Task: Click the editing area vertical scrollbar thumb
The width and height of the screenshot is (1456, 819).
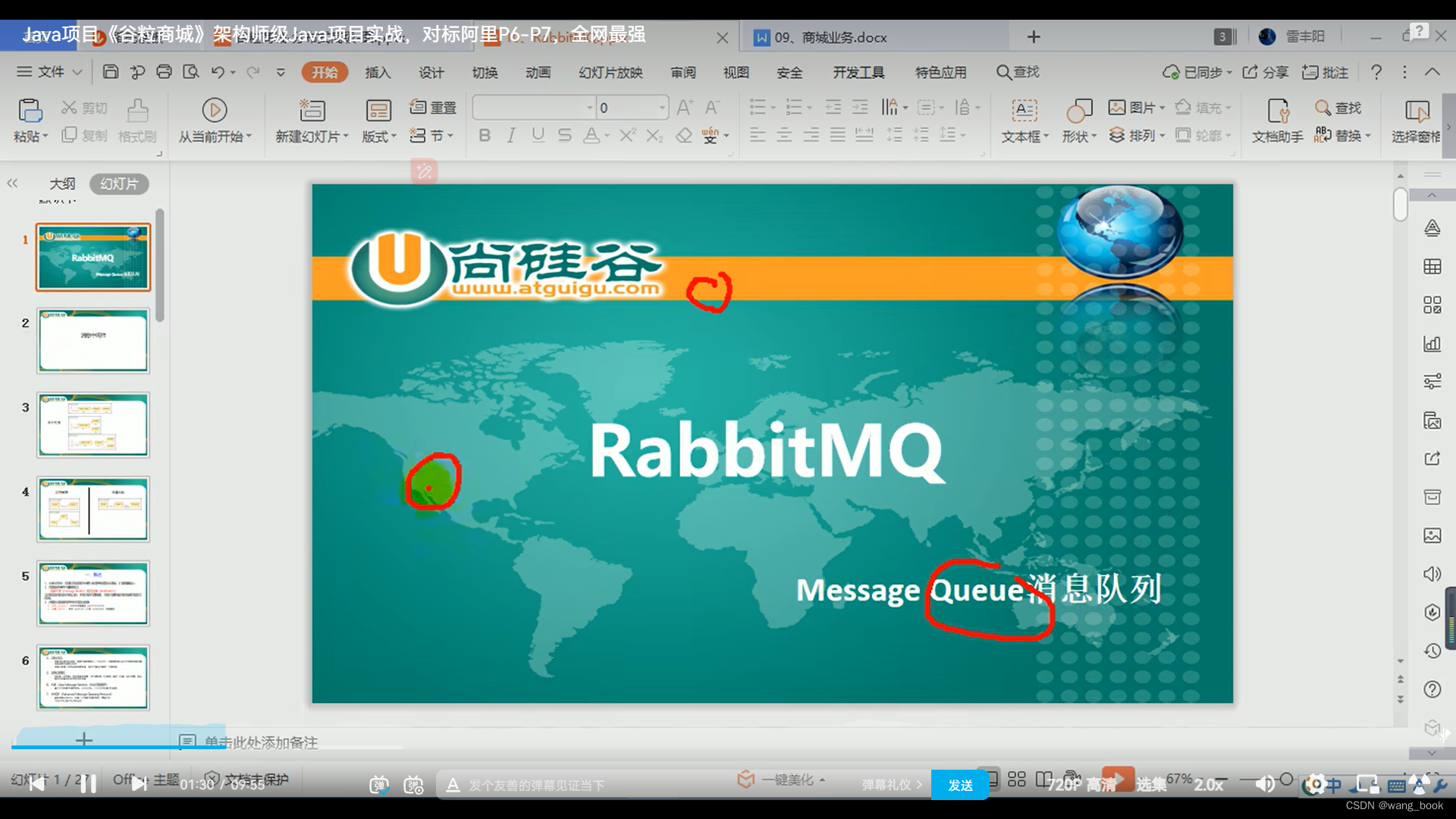Action: pyautogui.click(x=1400, y=204)
